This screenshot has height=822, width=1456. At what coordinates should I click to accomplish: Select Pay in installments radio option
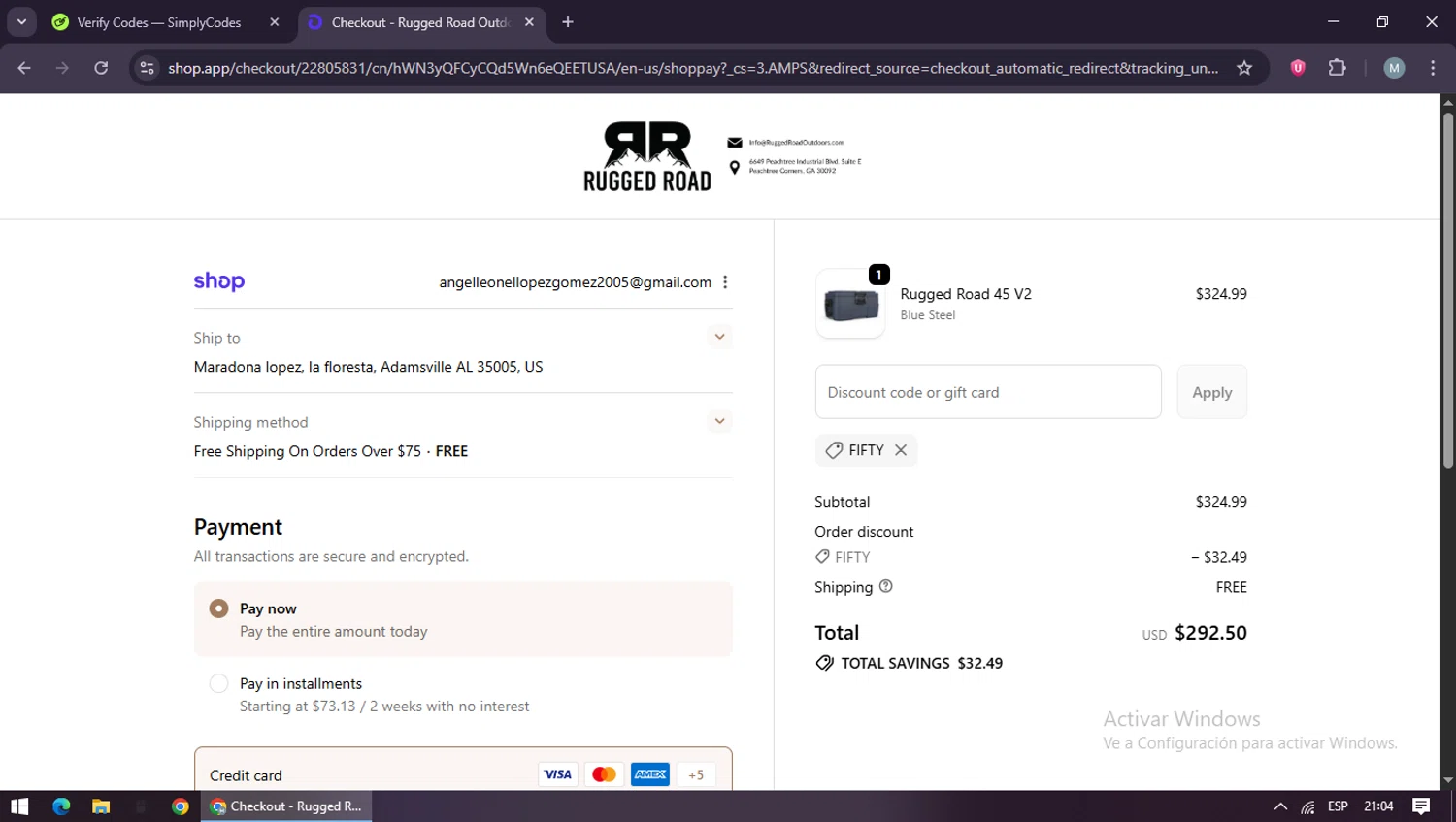pyautogui.click(x=219, y=684)
